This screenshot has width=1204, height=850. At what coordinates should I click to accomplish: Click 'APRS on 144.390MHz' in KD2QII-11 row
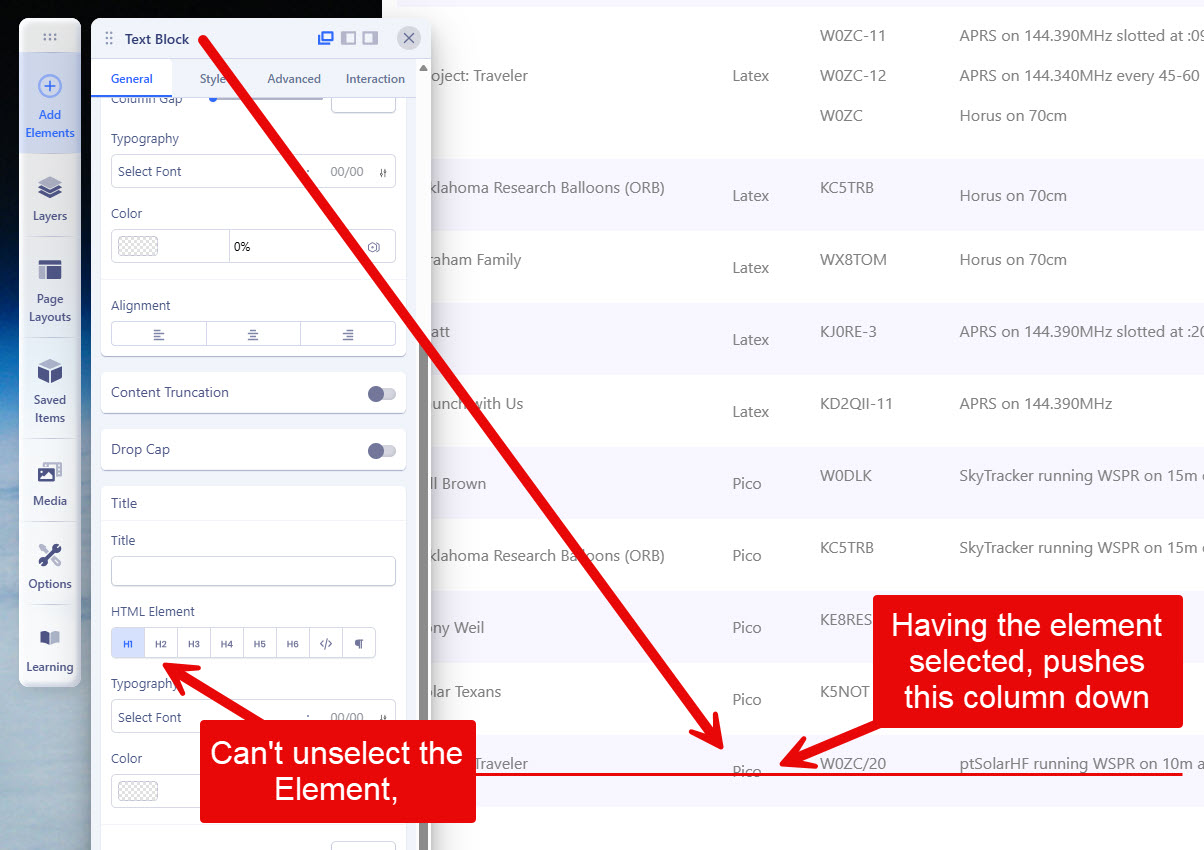point(1035,404)
